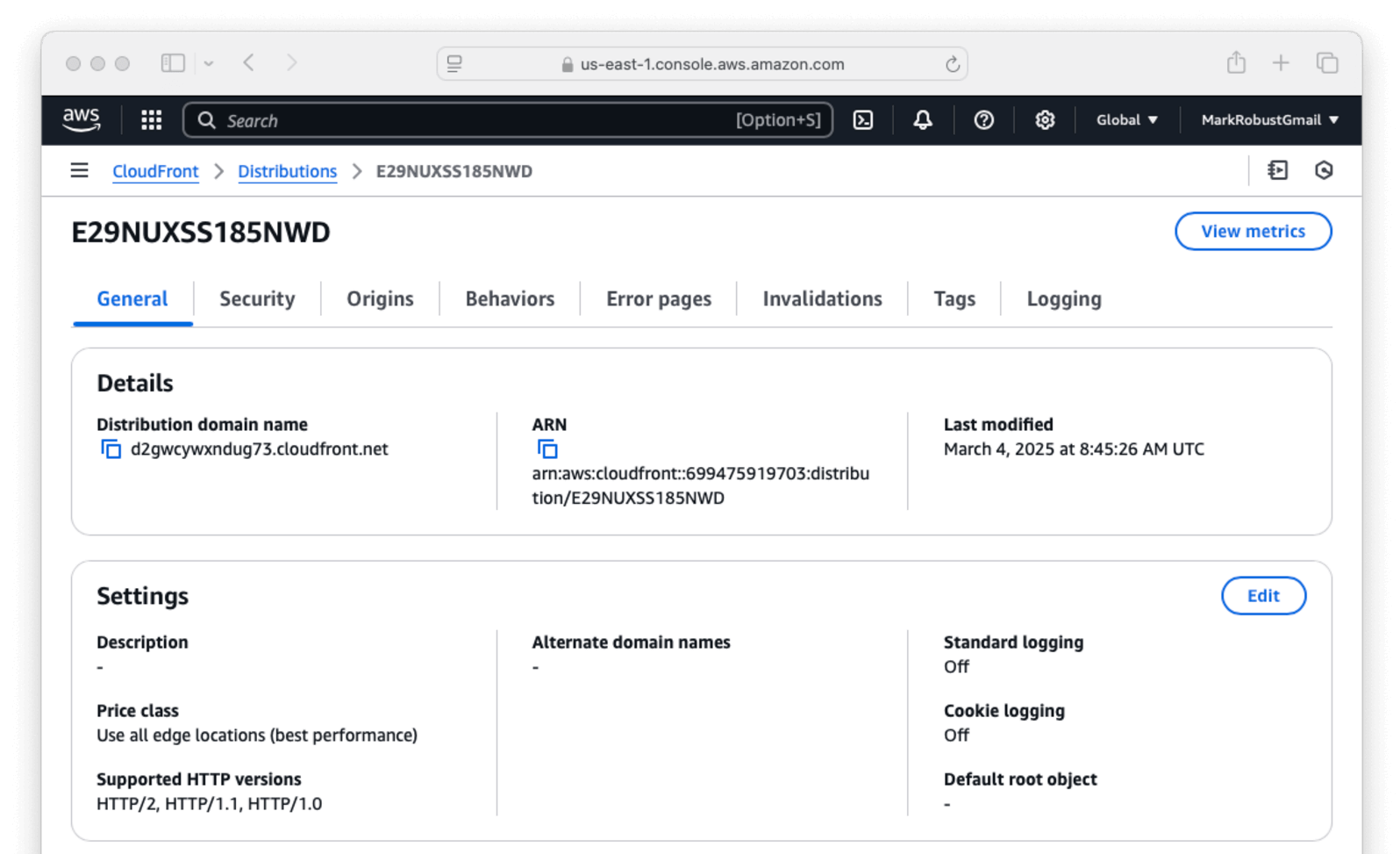
Task: Click the search magnifier icon
Action: click(206, 120)
